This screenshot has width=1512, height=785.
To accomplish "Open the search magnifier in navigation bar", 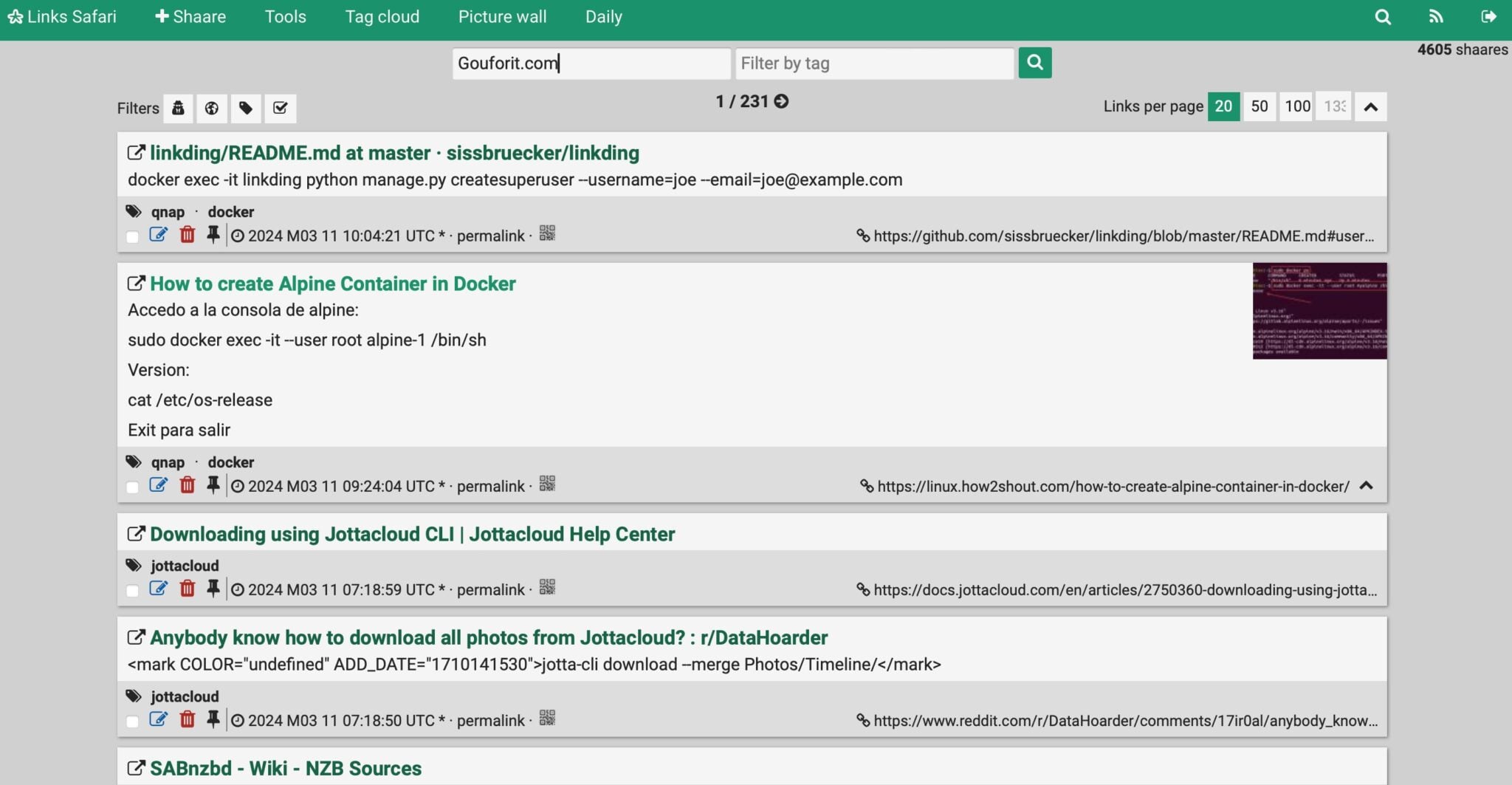I will 1383,16.
